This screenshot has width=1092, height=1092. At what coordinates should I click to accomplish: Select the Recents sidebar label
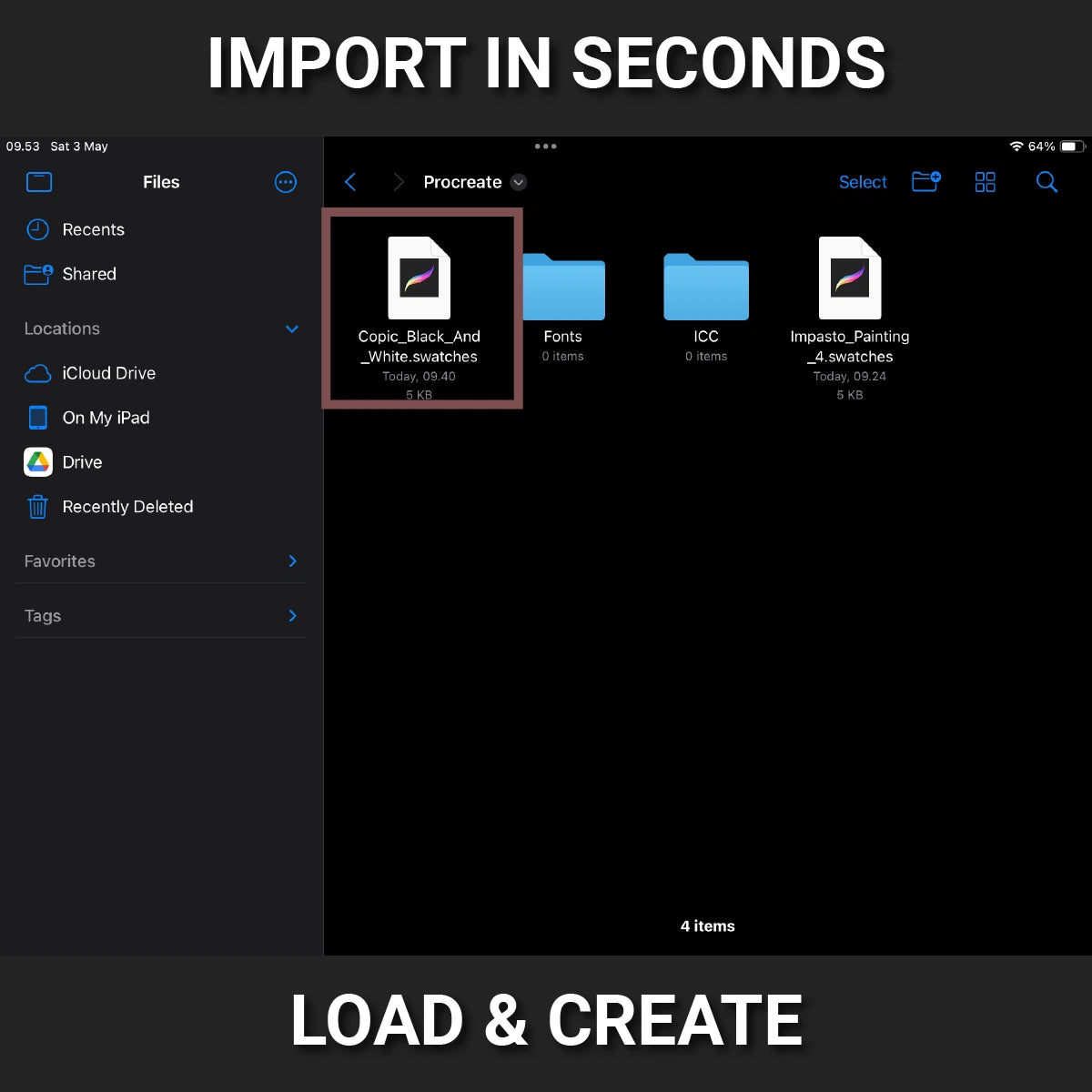pos(94,229)
